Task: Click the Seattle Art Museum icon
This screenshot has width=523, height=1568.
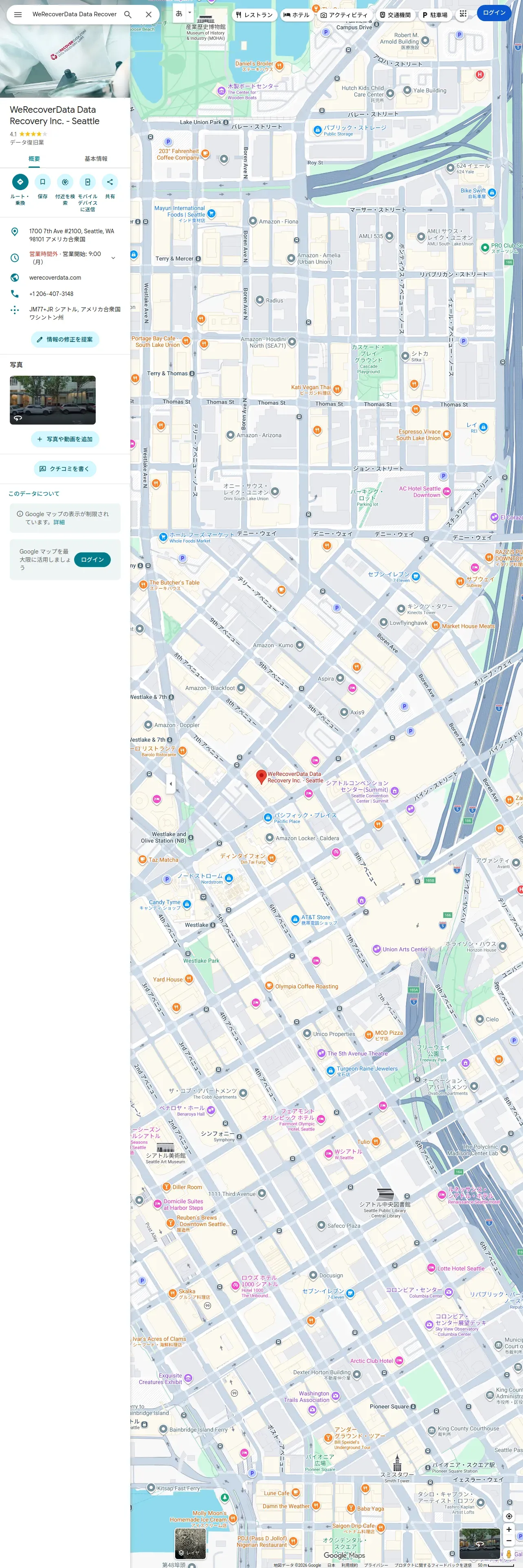Action: [165, 1147]
